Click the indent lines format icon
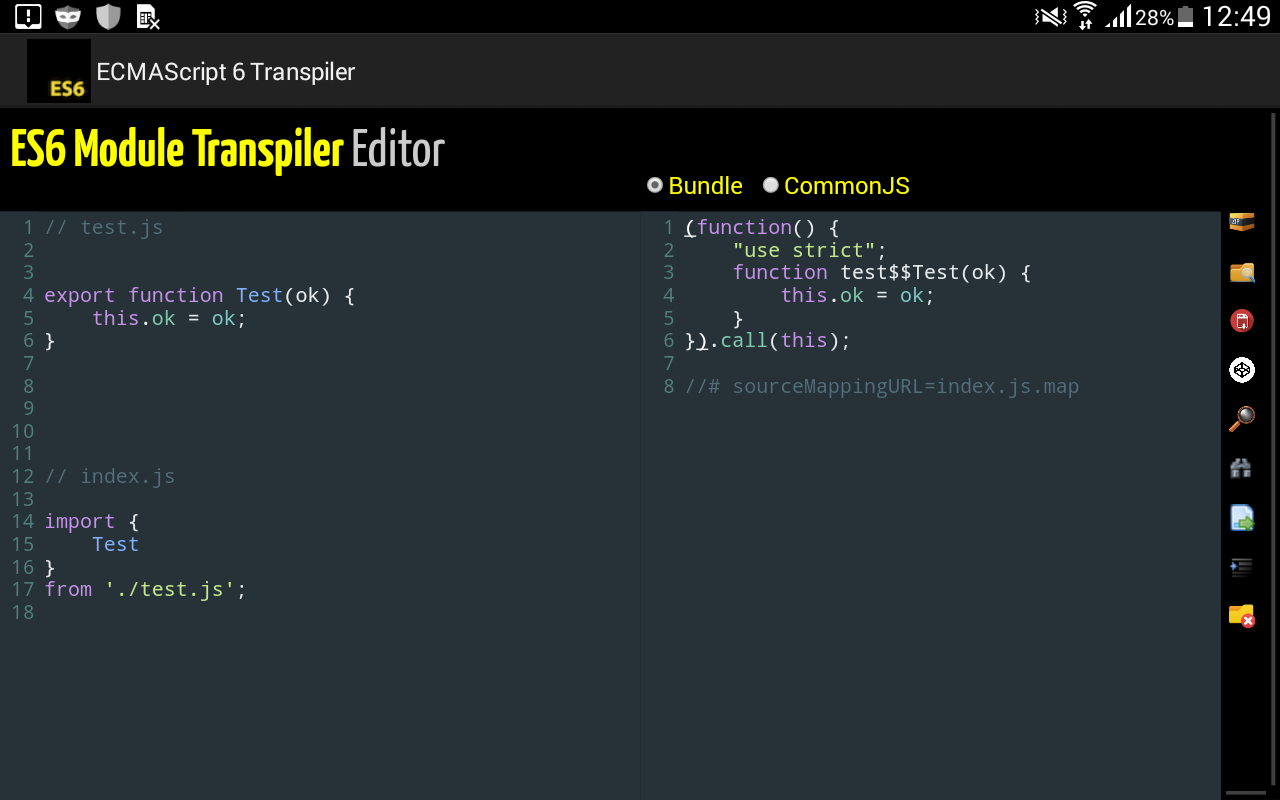 tap(1242, 567)
